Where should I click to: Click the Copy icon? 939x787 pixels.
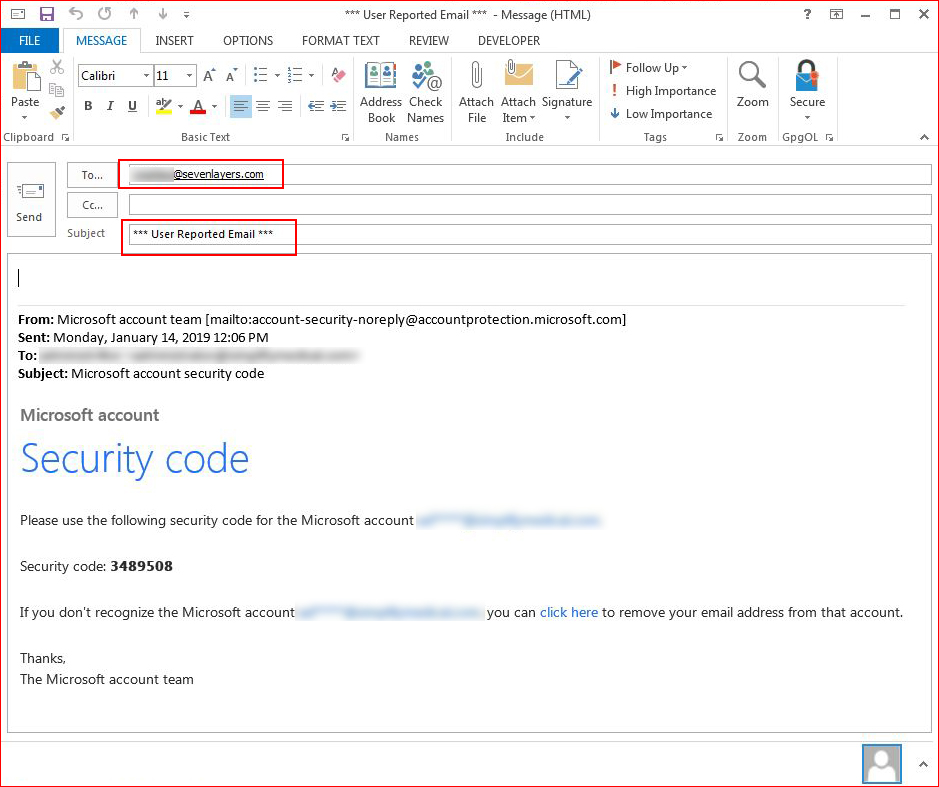[57, 90]
